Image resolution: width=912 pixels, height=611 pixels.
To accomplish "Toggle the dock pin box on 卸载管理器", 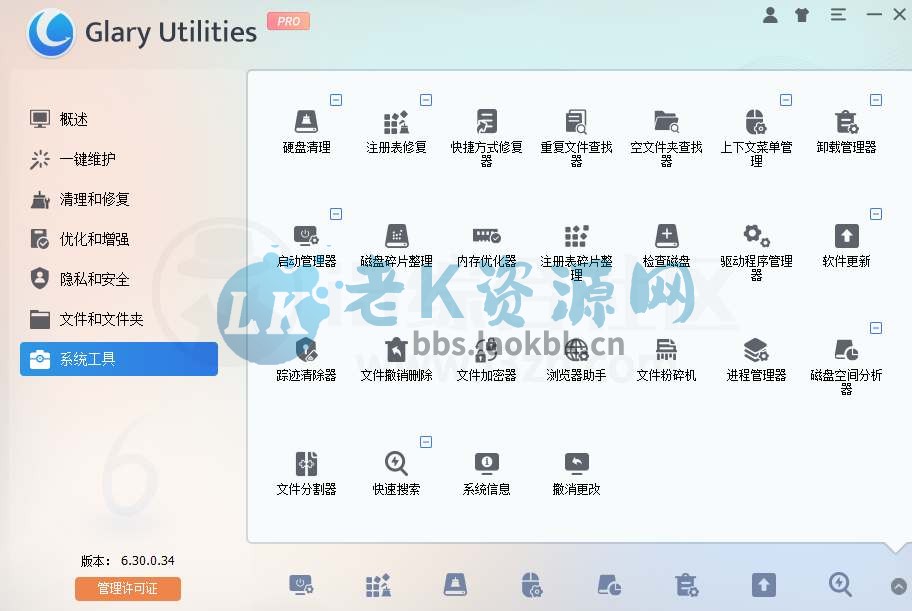I will [x=876, y=100].
